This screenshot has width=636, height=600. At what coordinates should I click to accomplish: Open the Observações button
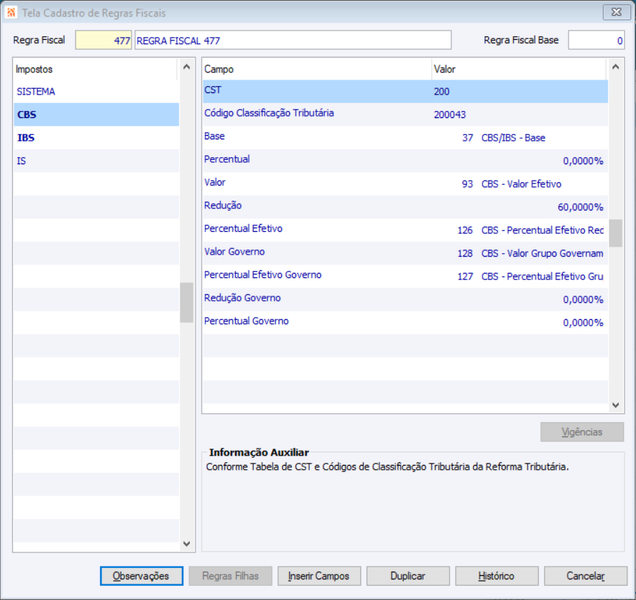(x=142, y=576)
